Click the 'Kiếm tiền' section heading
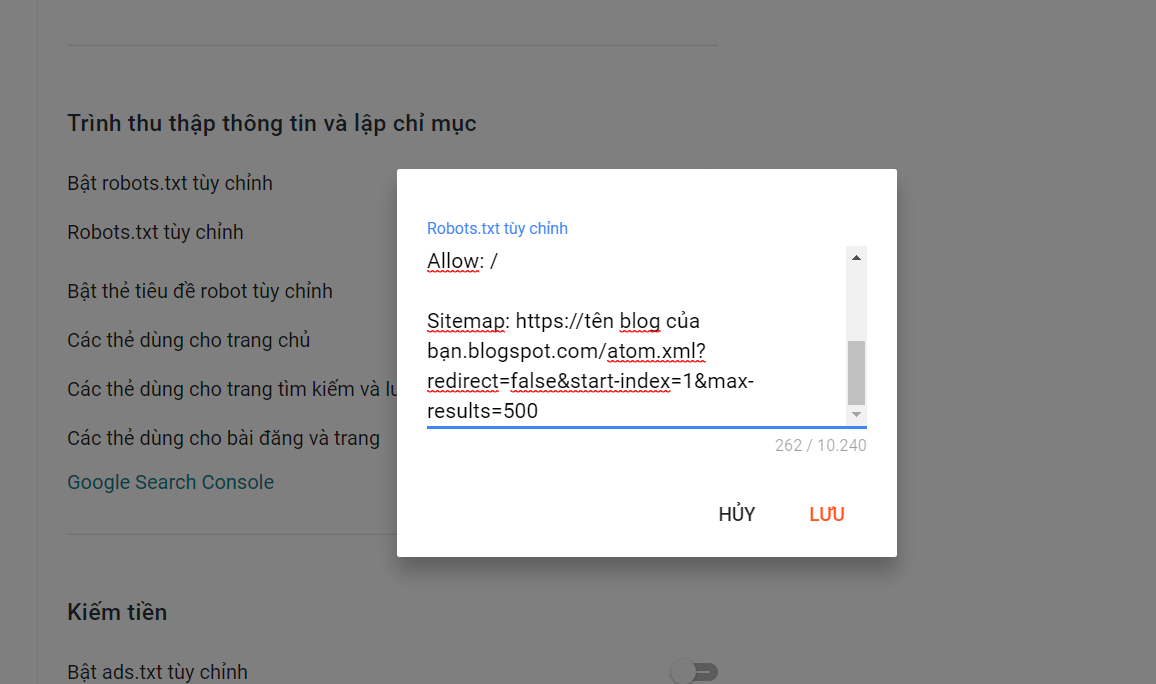 click(117, 612)
